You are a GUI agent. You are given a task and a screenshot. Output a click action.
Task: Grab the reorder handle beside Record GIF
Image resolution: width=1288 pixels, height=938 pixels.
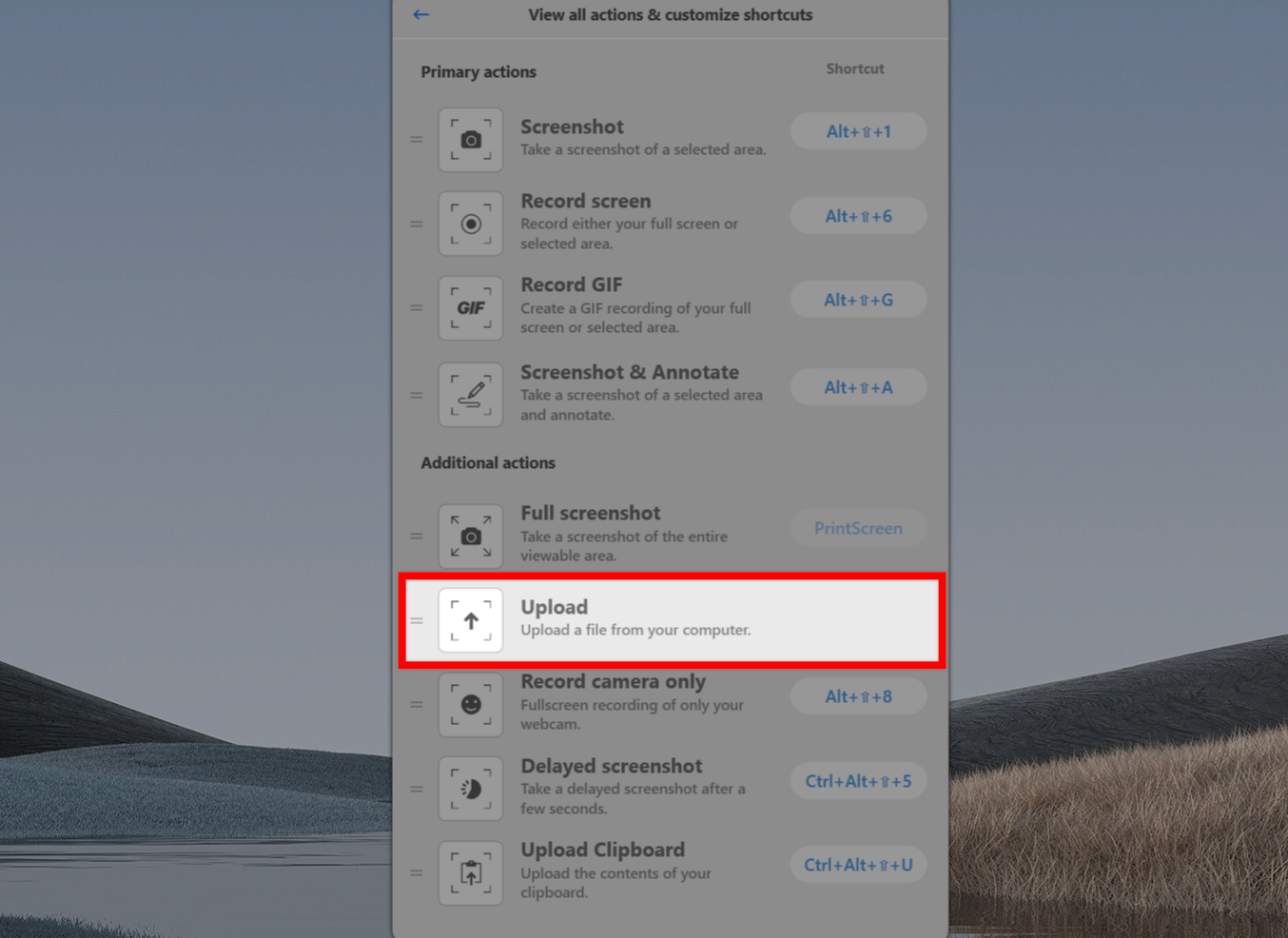coord(417,308)
